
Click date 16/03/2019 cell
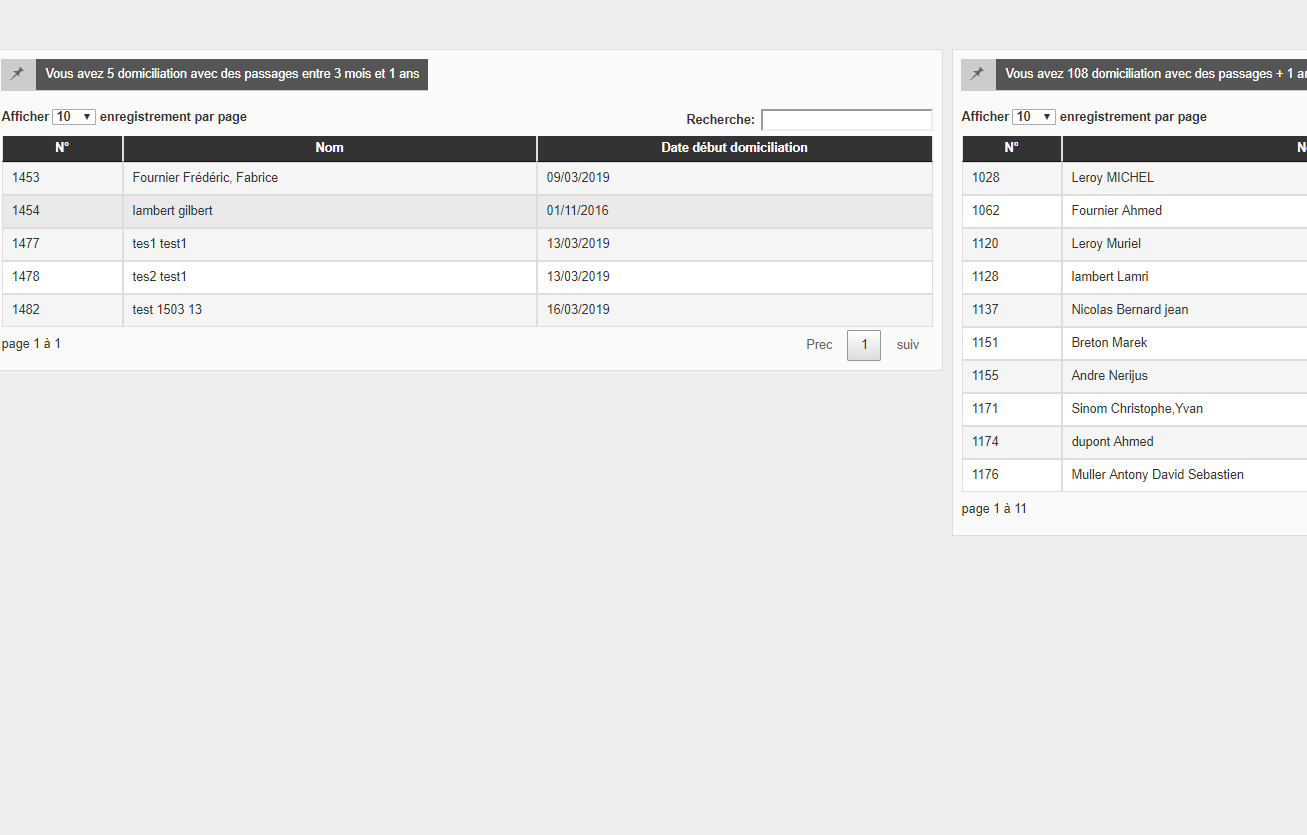[x=735, y=310]
